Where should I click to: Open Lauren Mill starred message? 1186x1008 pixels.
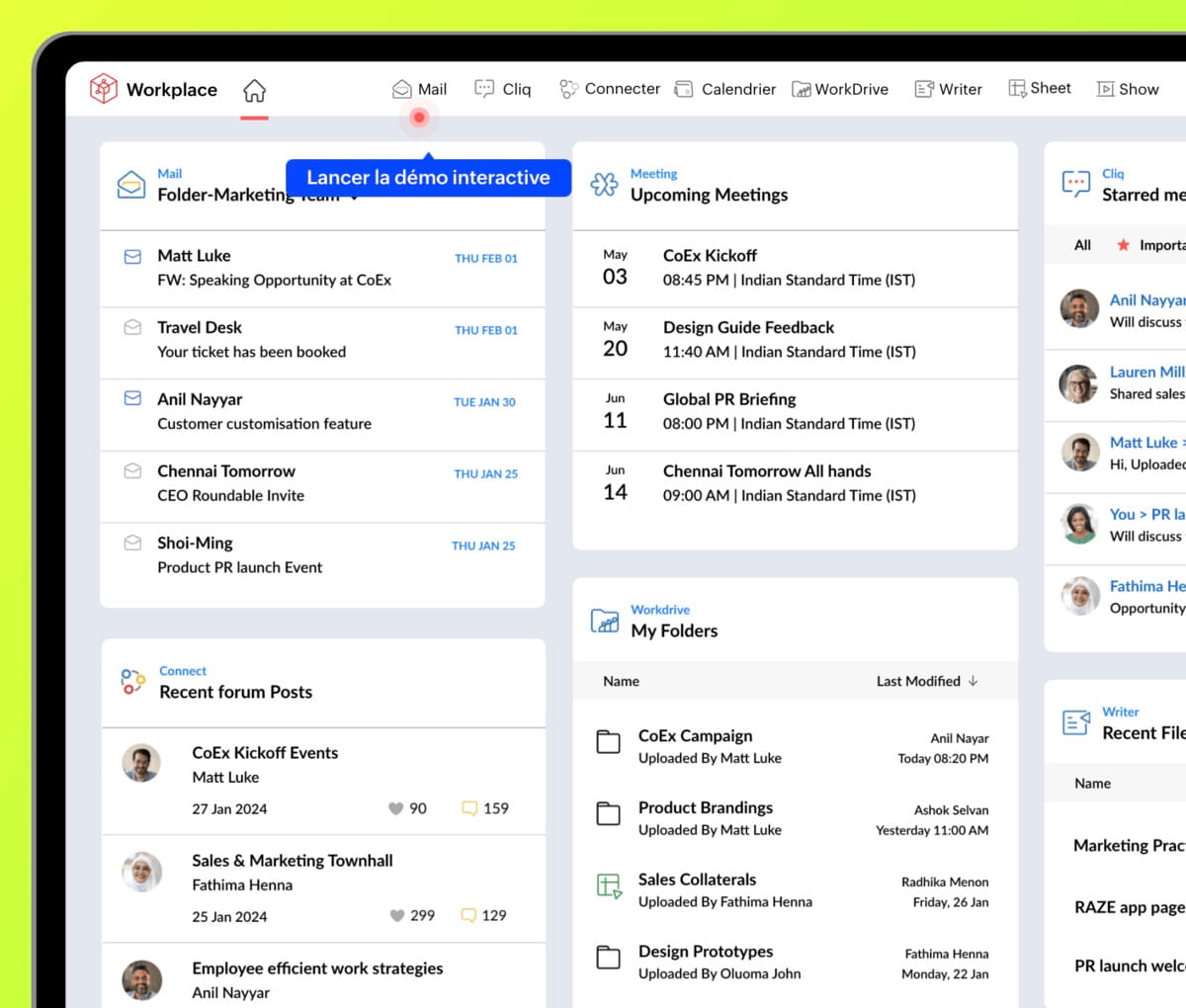click(x=1116, y=382)
